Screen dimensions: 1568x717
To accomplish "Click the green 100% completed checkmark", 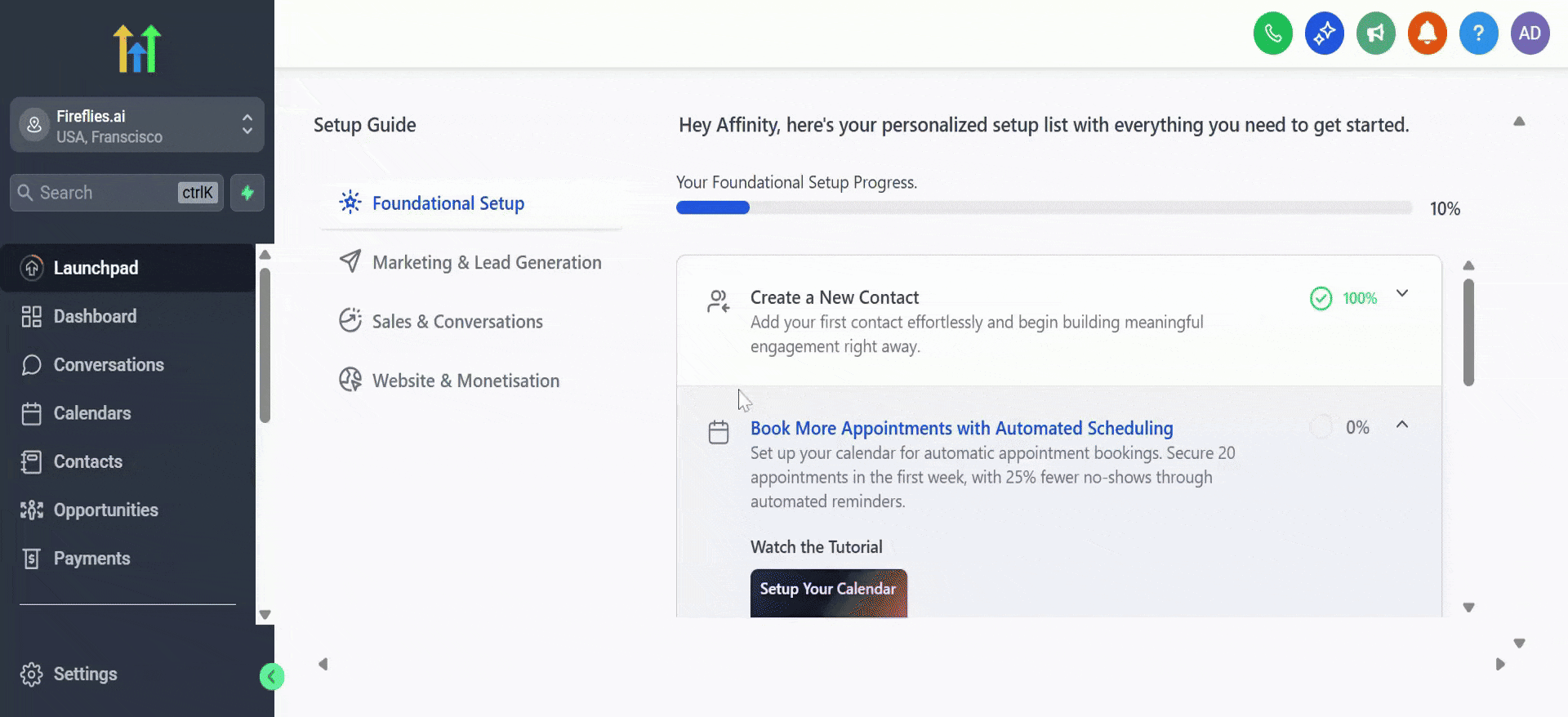I will (1321, 298).
